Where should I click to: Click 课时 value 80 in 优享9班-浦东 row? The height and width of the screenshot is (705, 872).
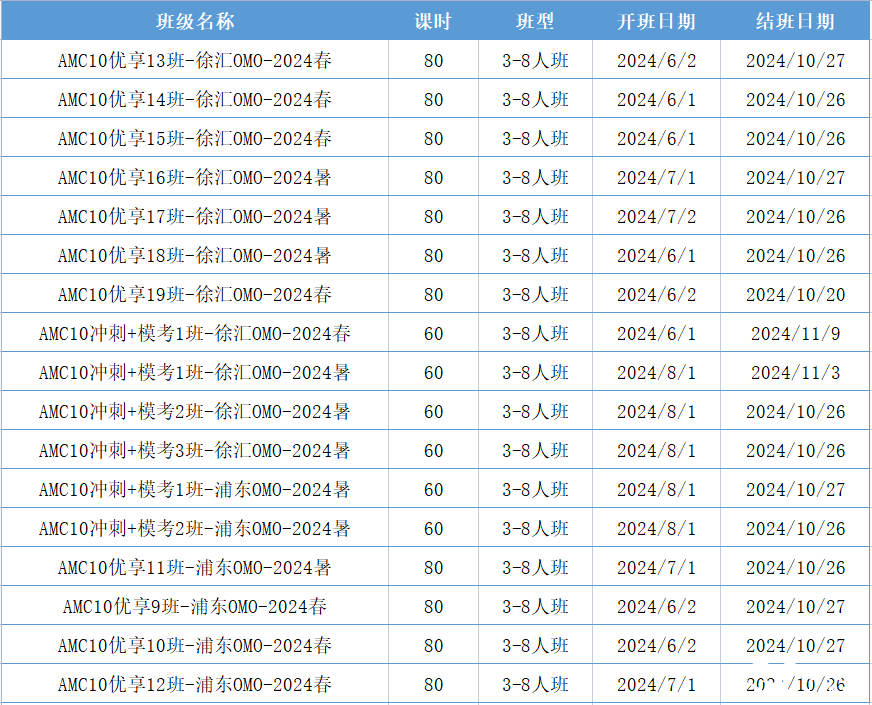click(x=433, y=606)
